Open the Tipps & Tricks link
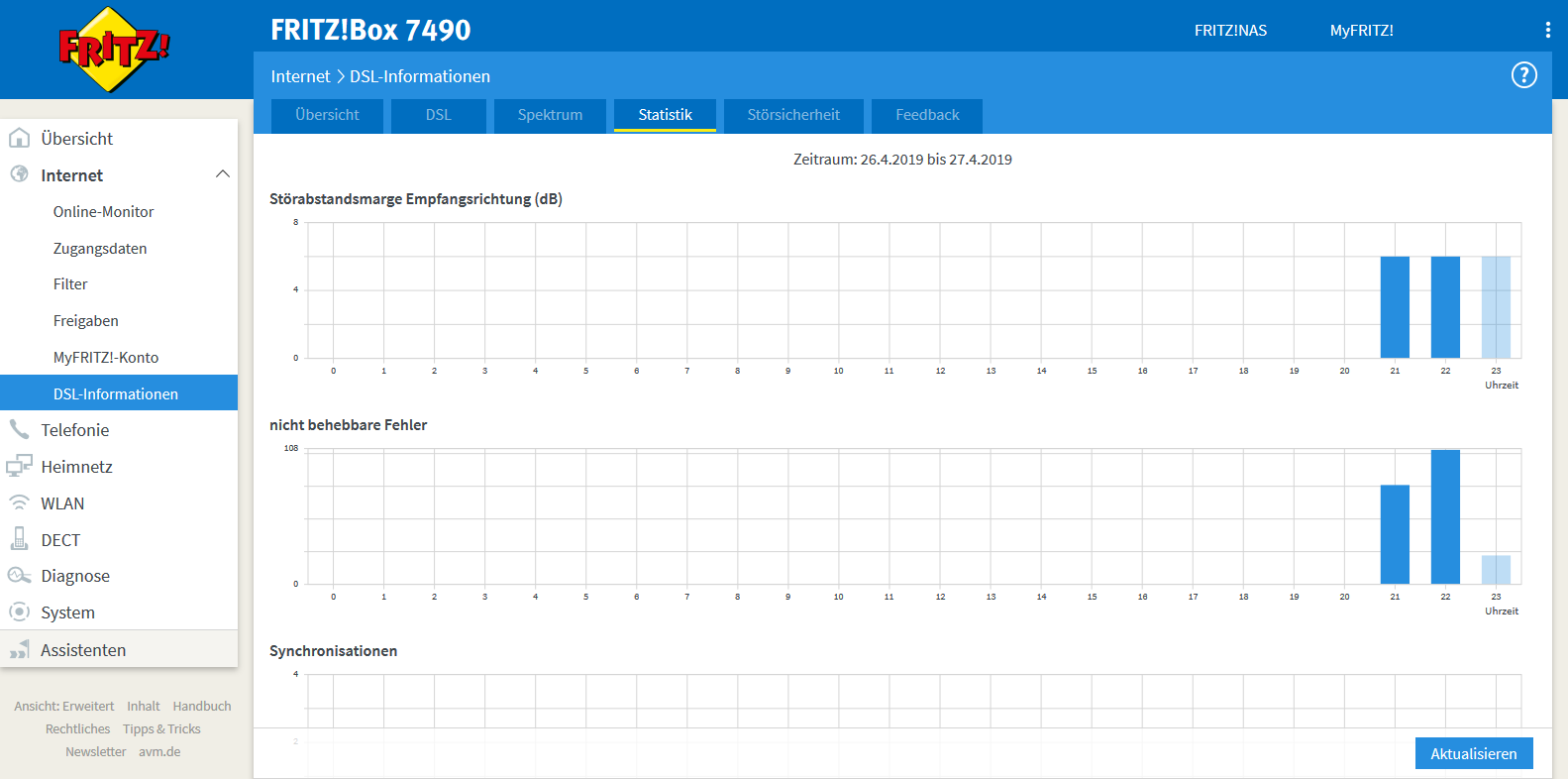 pos(161,728)
